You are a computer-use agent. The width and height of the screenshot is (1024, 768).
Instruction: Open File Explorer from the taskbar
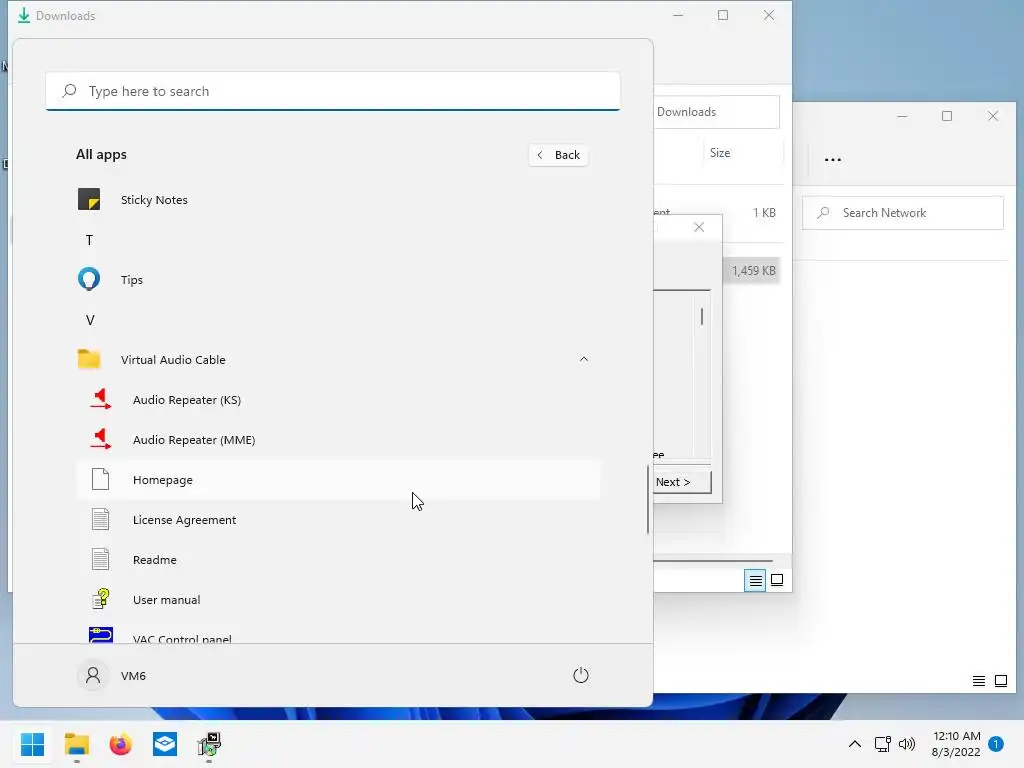coord(77,744)
